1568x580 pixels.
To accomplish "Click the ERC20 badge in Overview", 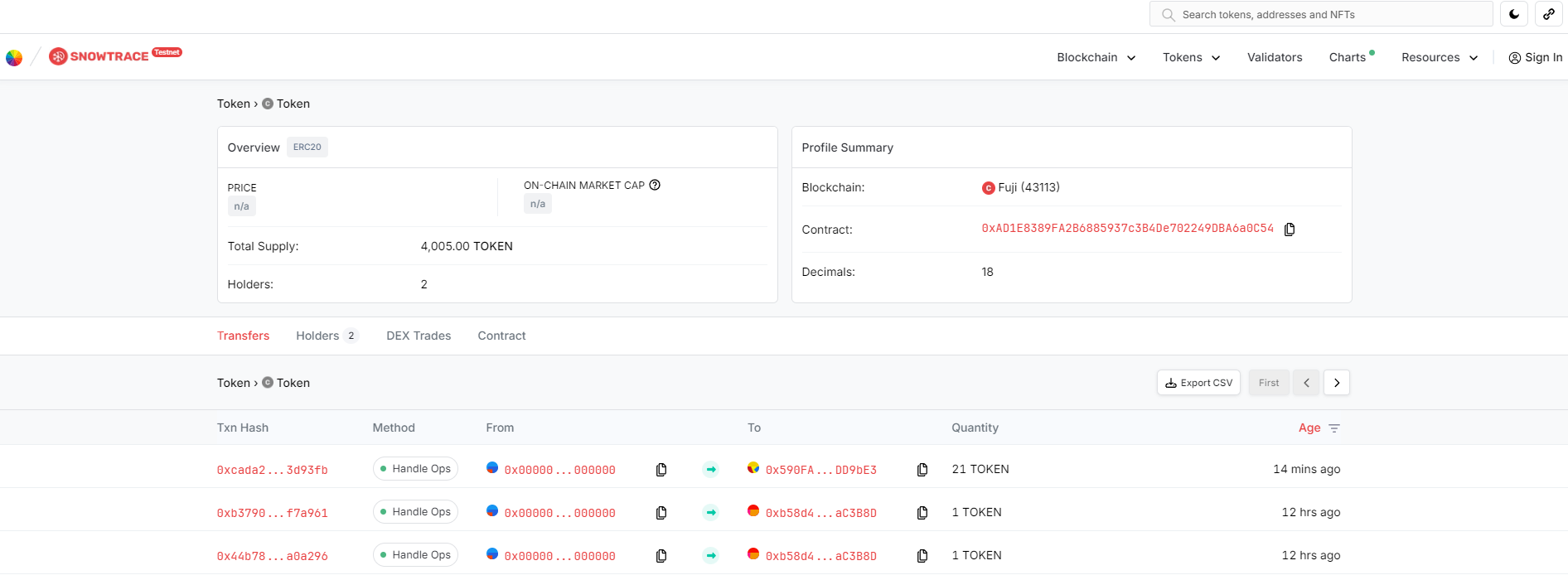I will (307, 147).
